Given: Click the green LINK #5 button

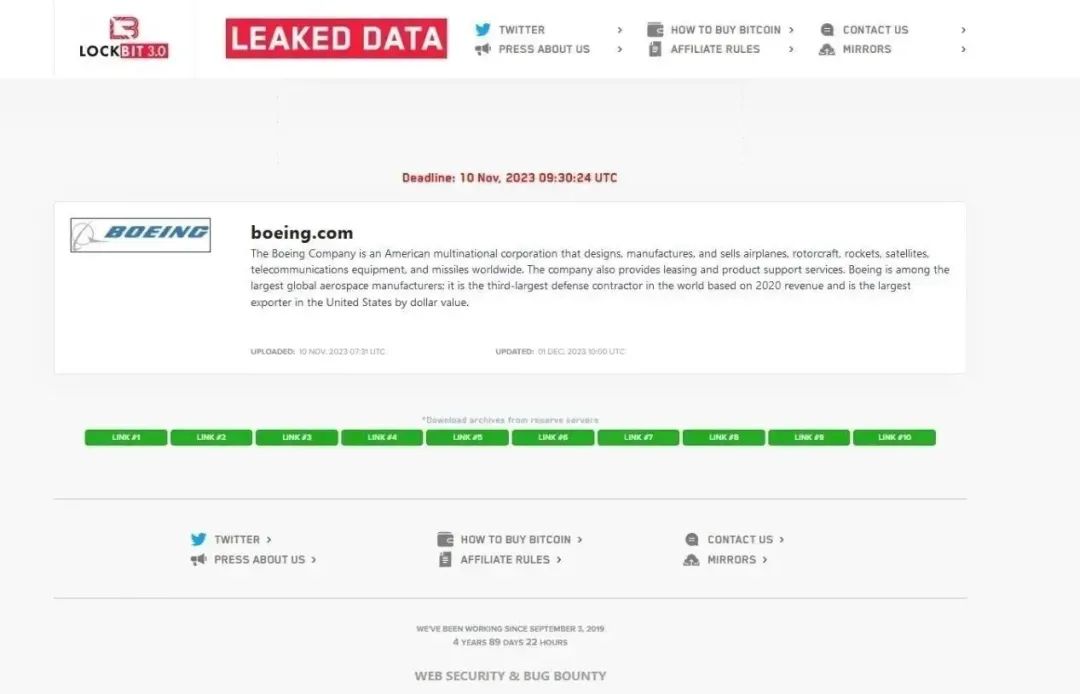Looking at the screenshot, I should click(x=467, y=437).
